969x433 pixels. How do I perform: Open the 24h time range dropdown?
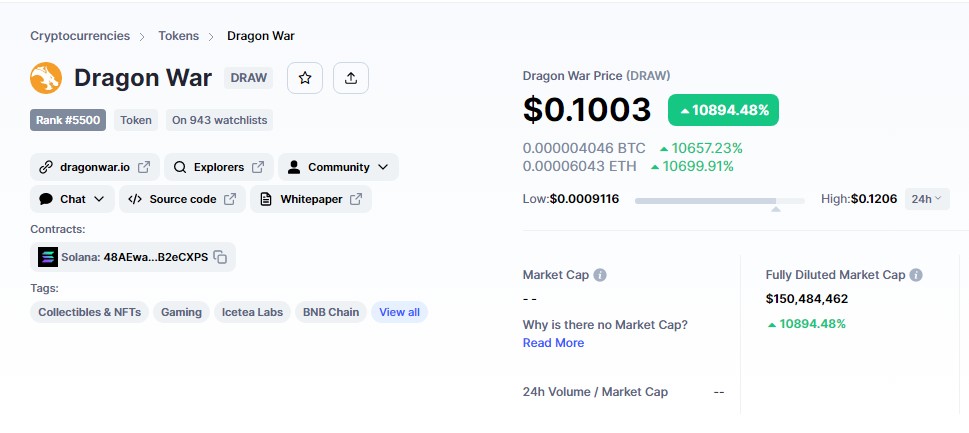[927, 199]
